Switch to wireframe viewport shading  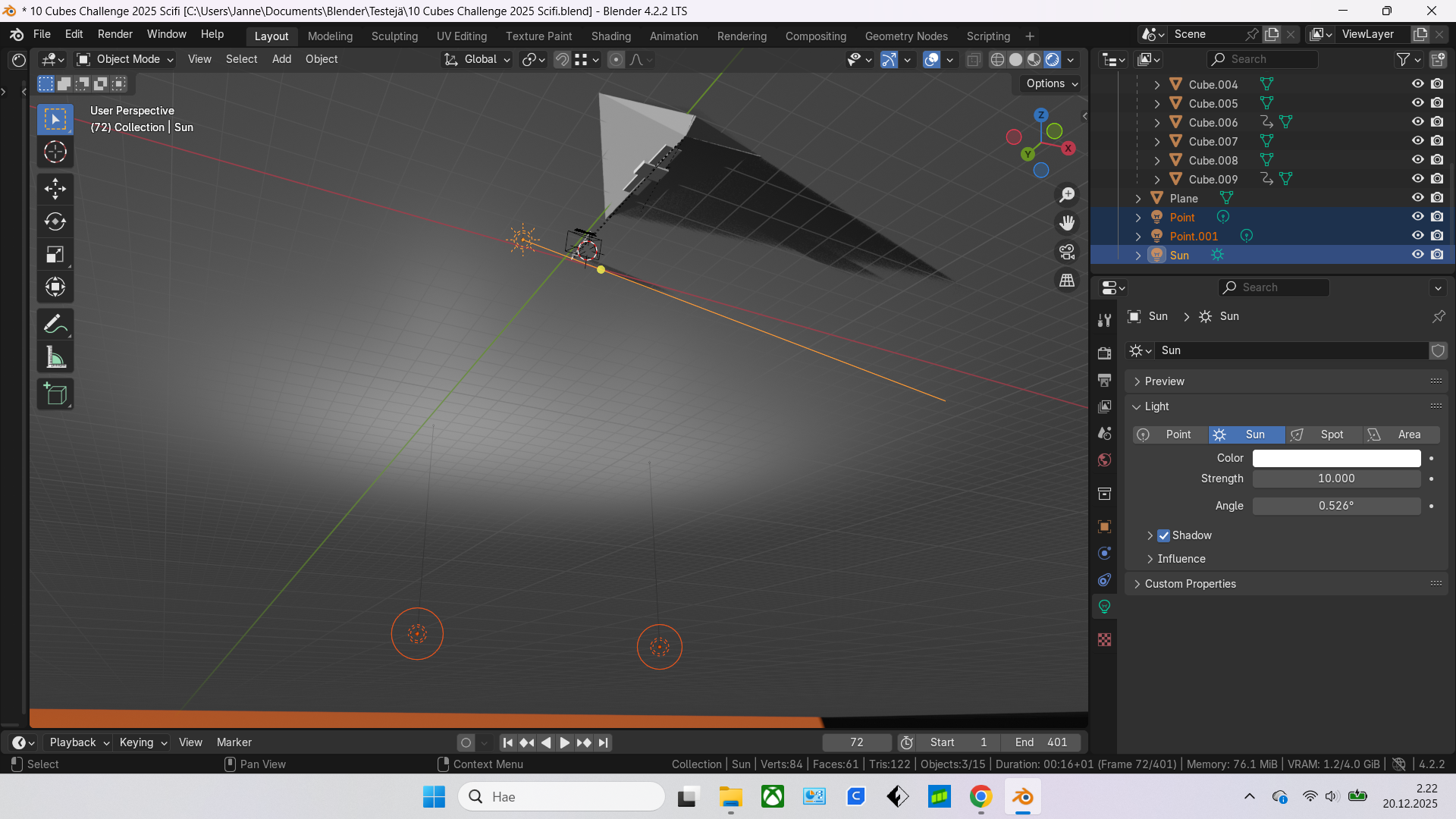click(x=998, y=59)
